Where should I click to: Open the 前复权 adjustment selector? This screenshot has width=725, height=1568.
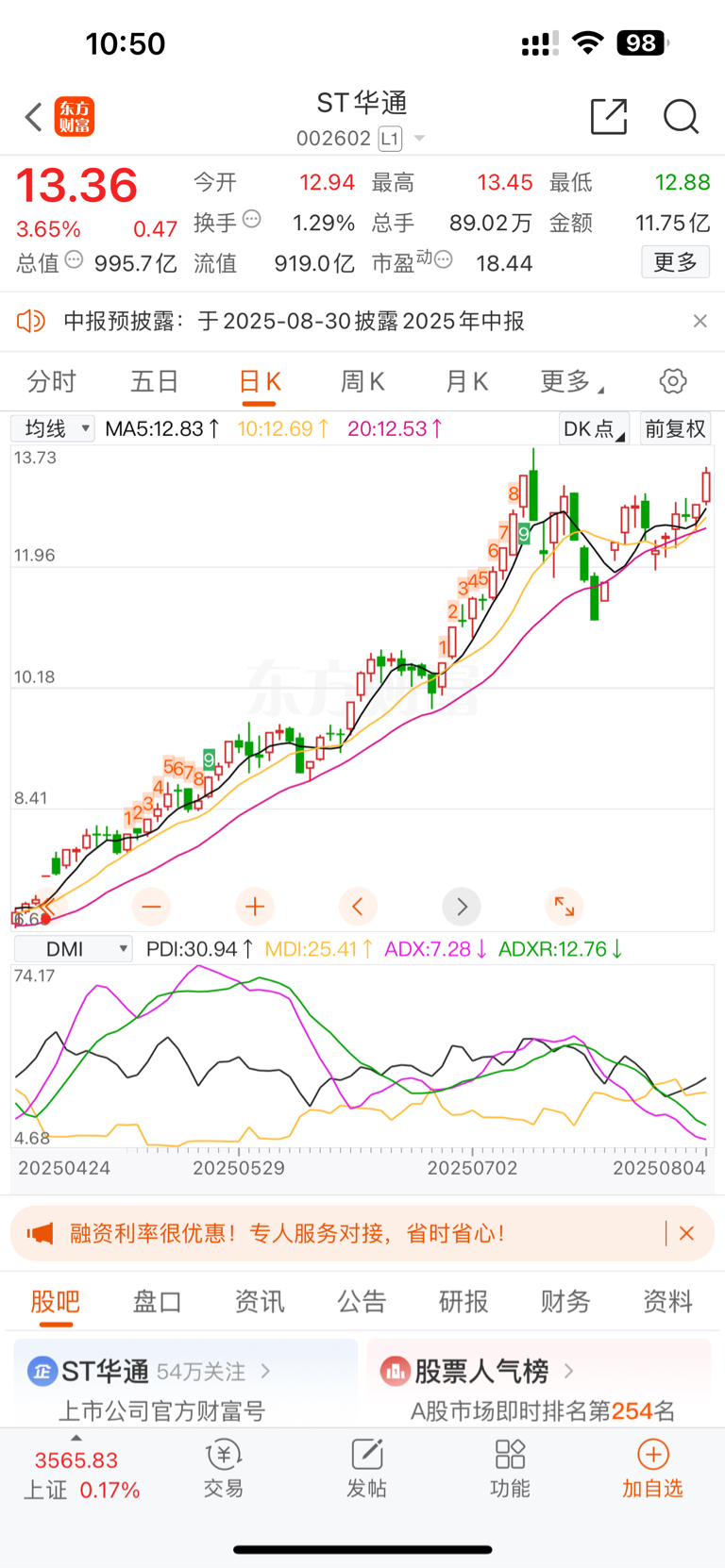pos(675,429)
